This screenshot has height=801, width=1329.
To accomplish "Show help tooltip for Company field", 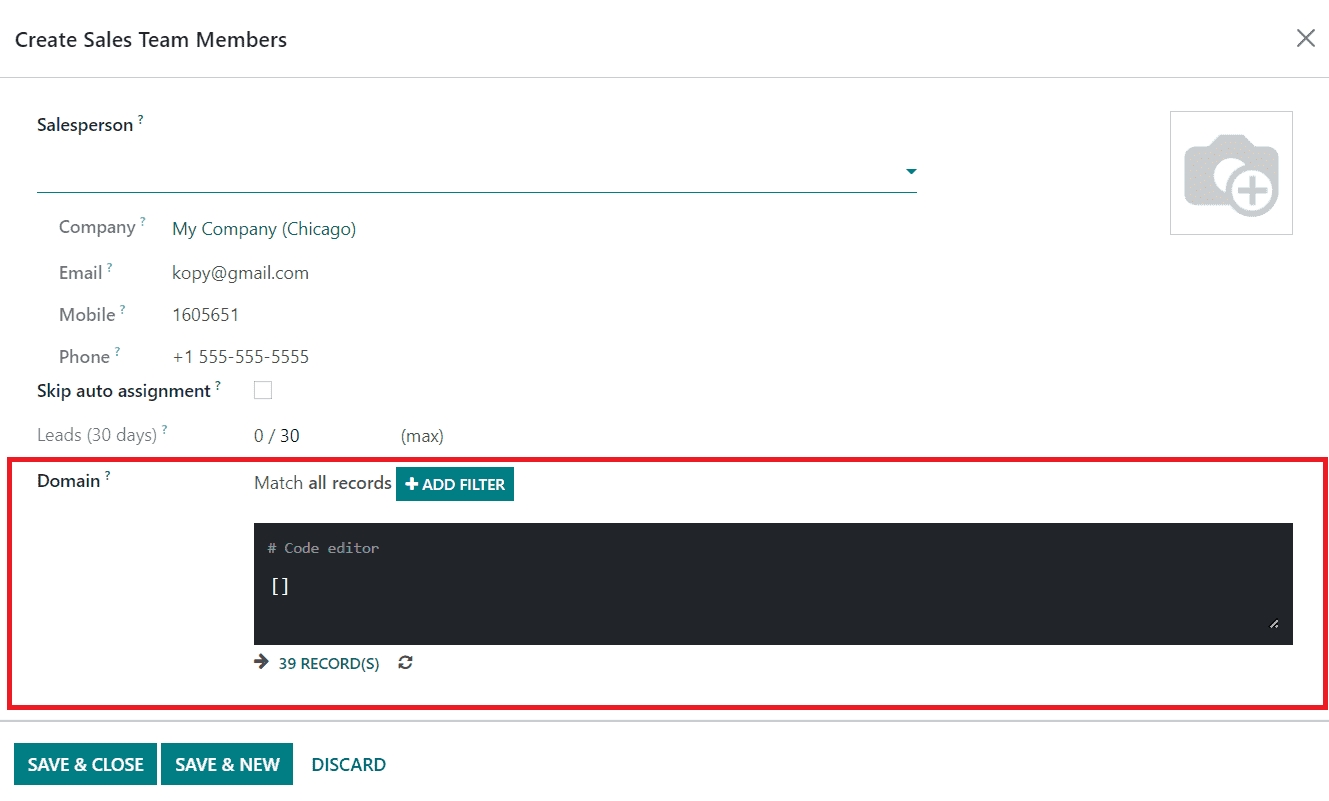I will (143, 221).
